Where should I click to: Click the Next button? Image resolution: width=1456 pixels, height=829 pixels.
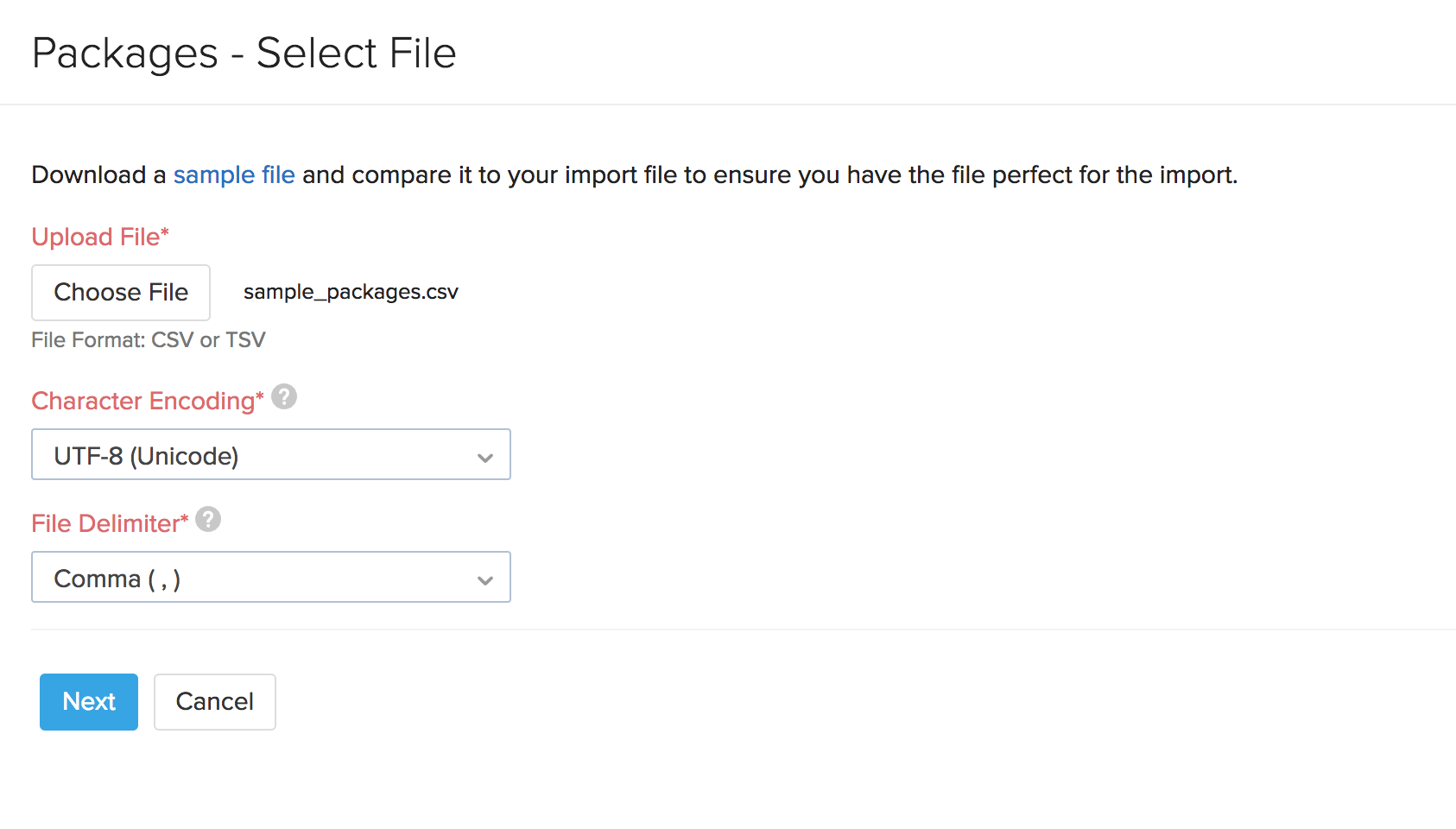[x=88, y=701]
